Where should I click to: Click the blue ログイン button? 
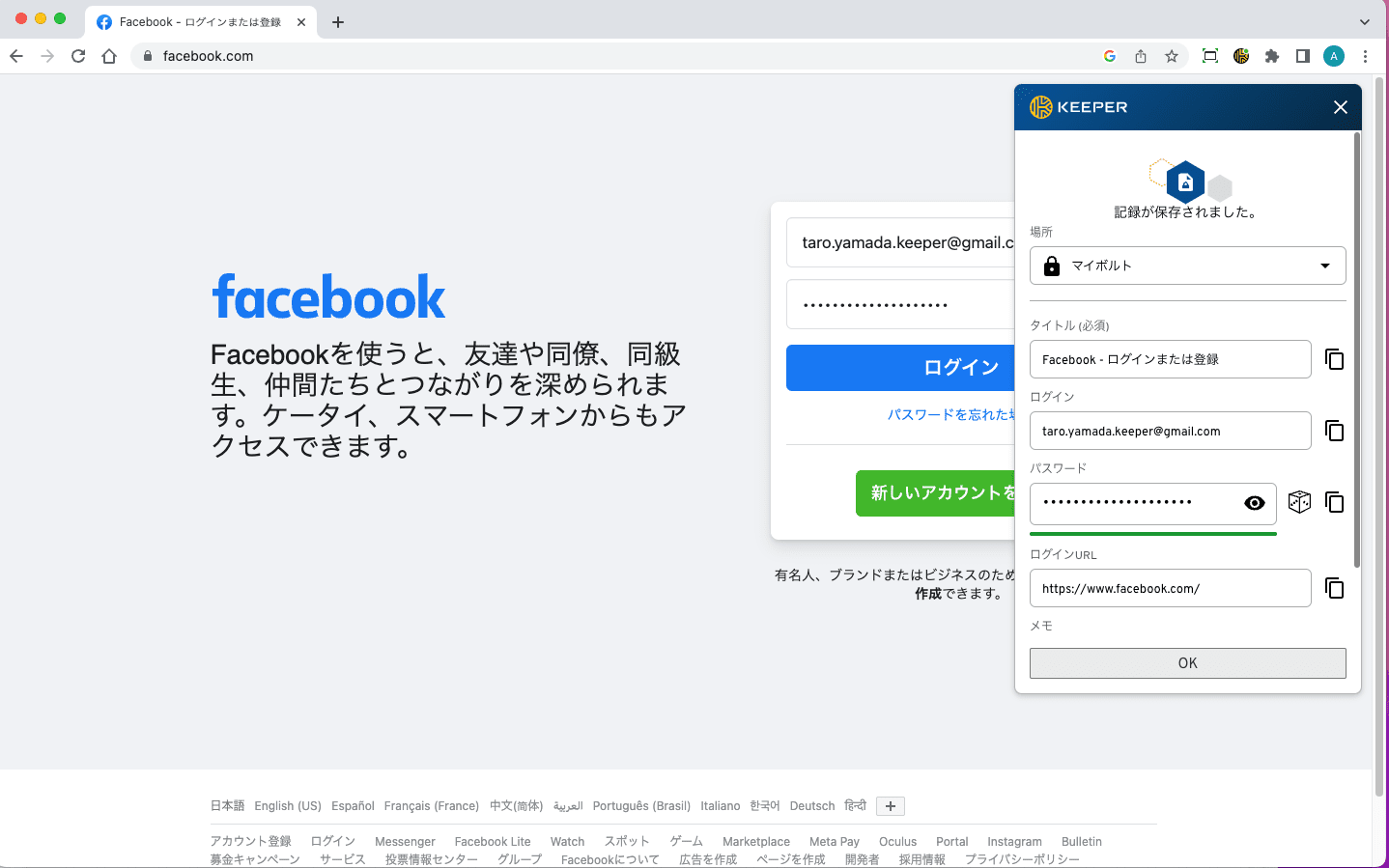coord(901,368)
